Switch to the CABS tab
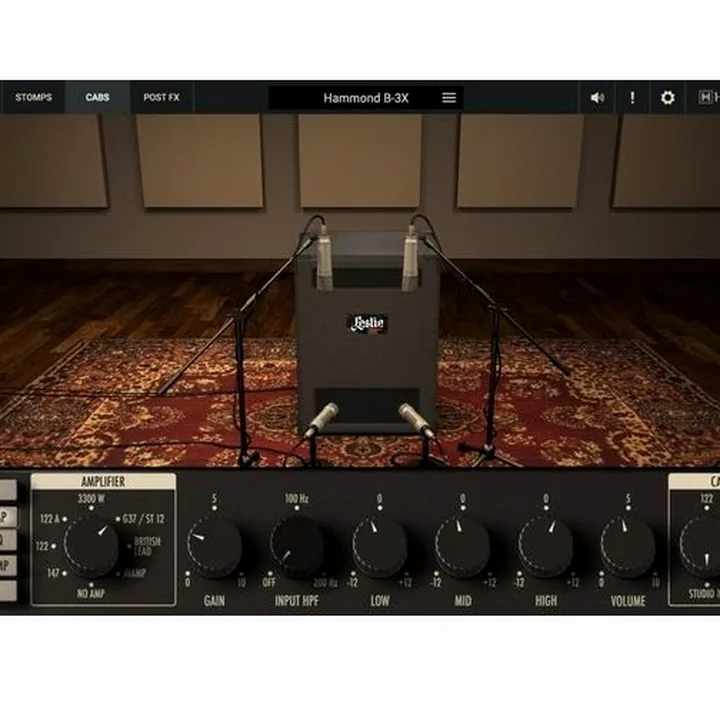The height and width of the screenshot is (720, 720). pos(97,97)
